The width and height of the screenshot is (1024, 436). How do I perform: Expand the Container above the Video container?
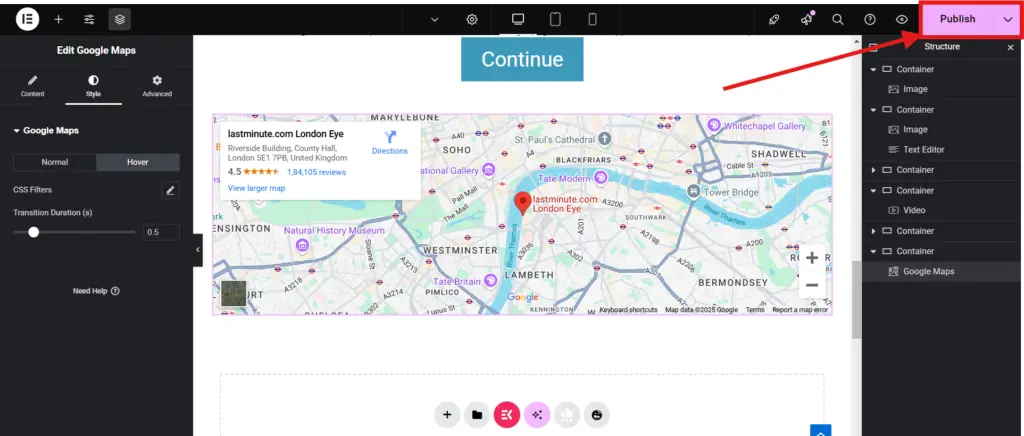point(873,170)
